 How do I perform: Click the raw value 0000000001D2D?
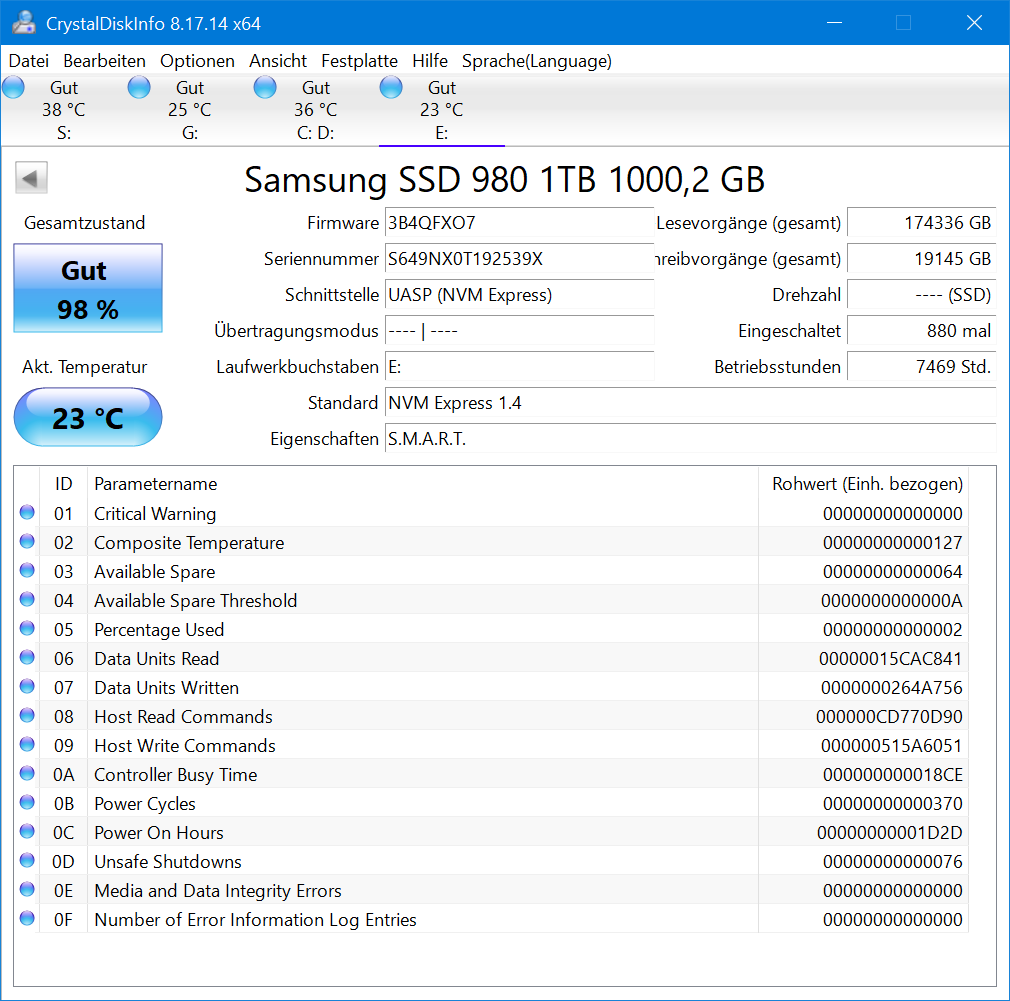pyautogui.click(x=890, y=832)
